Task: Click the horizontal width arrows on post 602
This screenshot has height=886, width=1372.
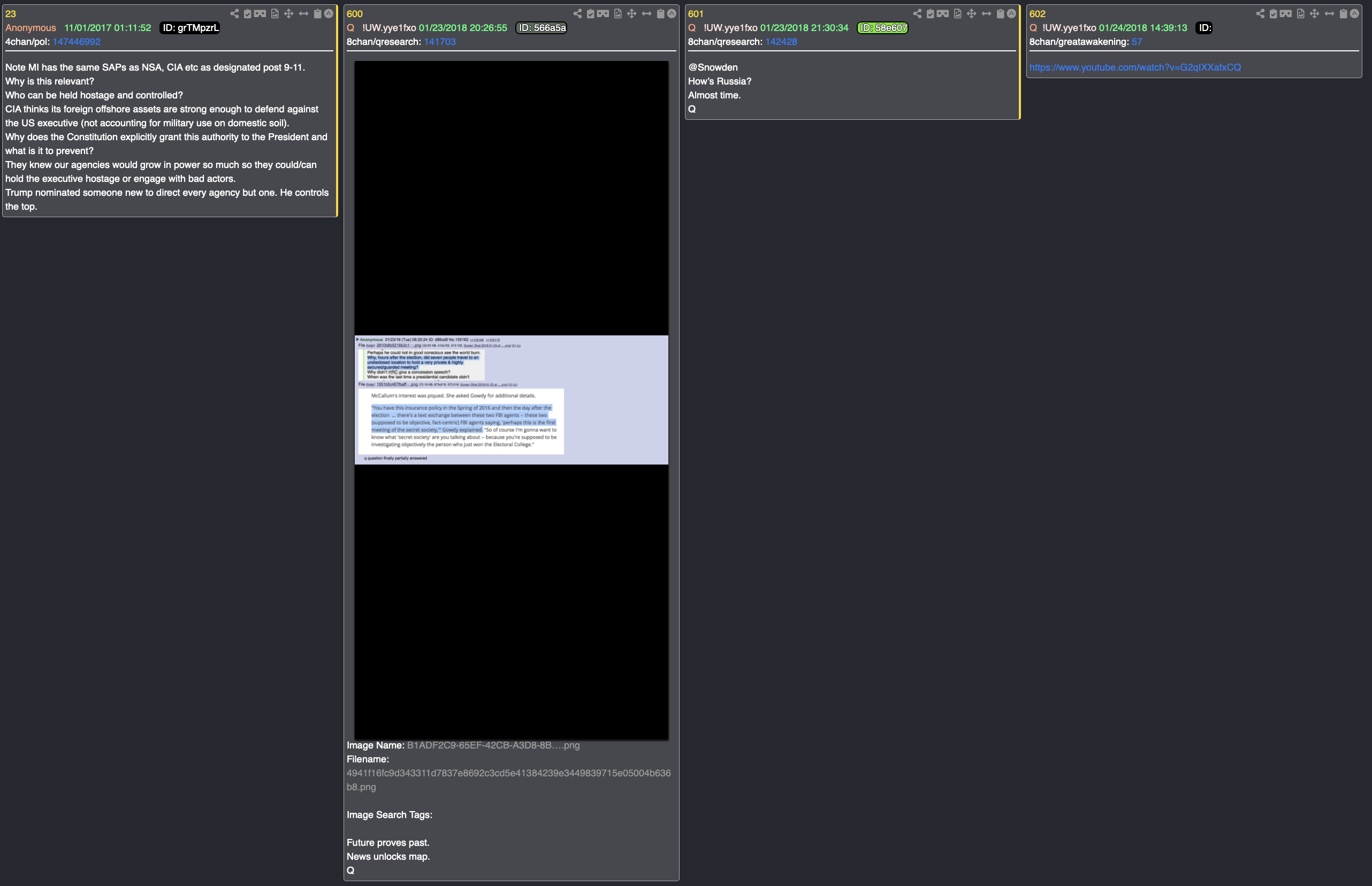Action: pos(1329,13)
